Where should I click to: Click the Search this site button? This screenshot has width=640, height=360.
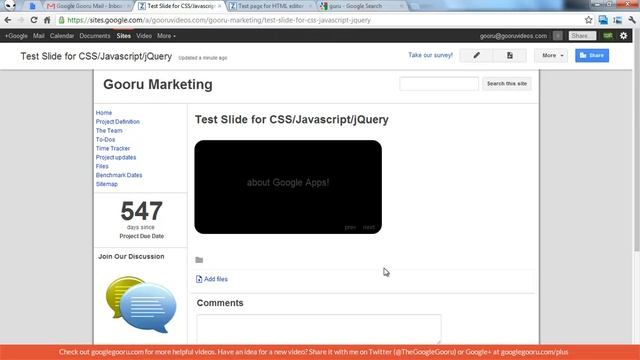click(507, 84)
